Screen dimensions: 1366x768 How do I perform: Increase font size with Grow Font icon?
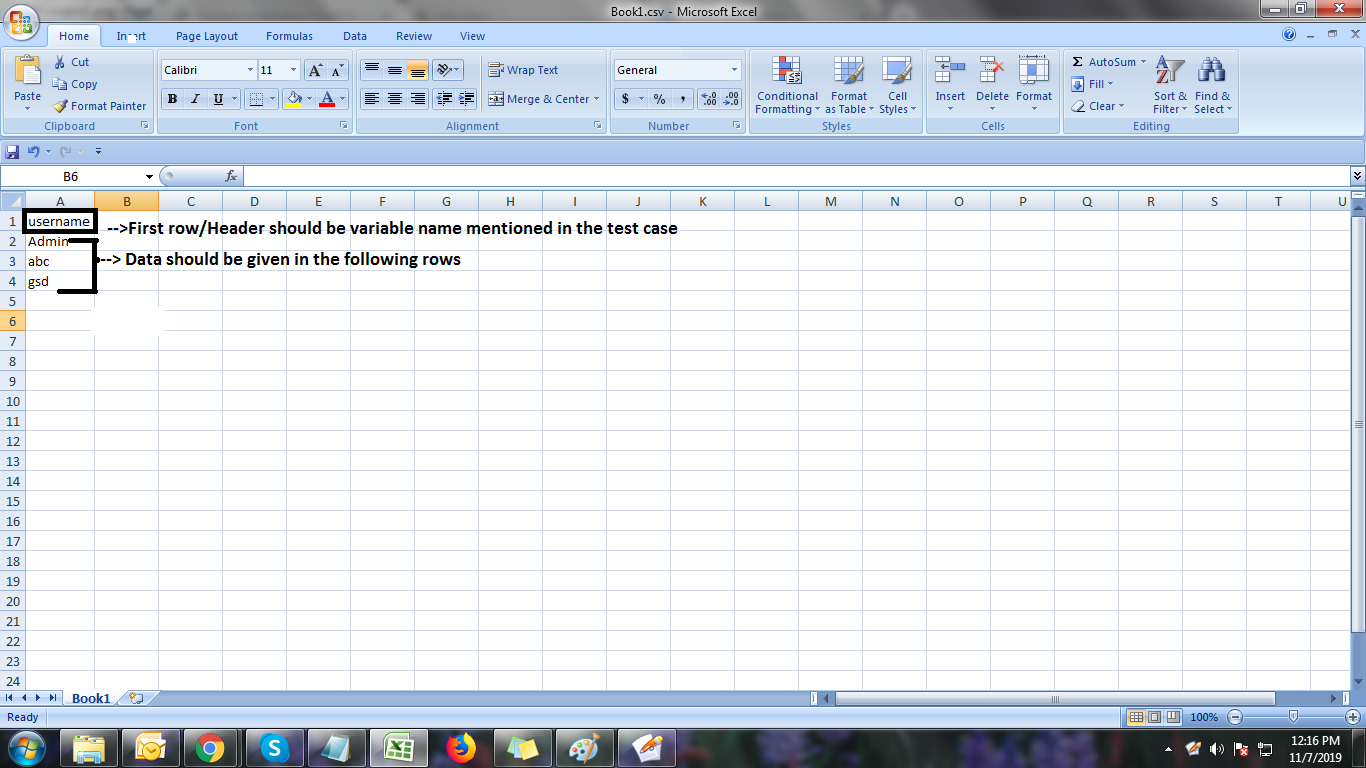point(315,70)
